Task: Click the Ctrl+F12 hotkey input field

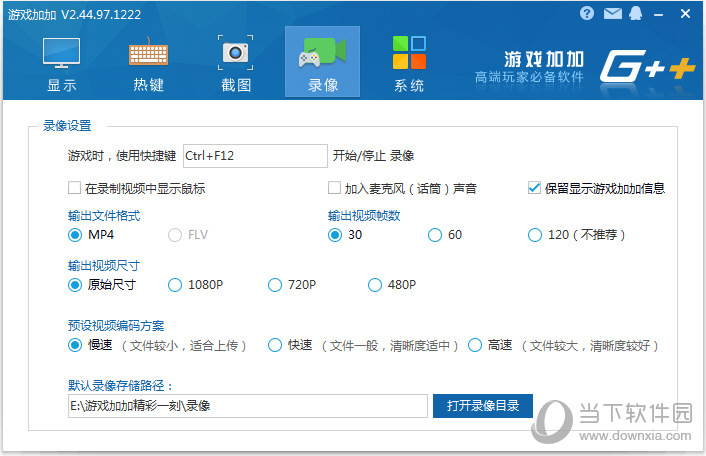Action: pyautogui.click(x=255, y=156)
